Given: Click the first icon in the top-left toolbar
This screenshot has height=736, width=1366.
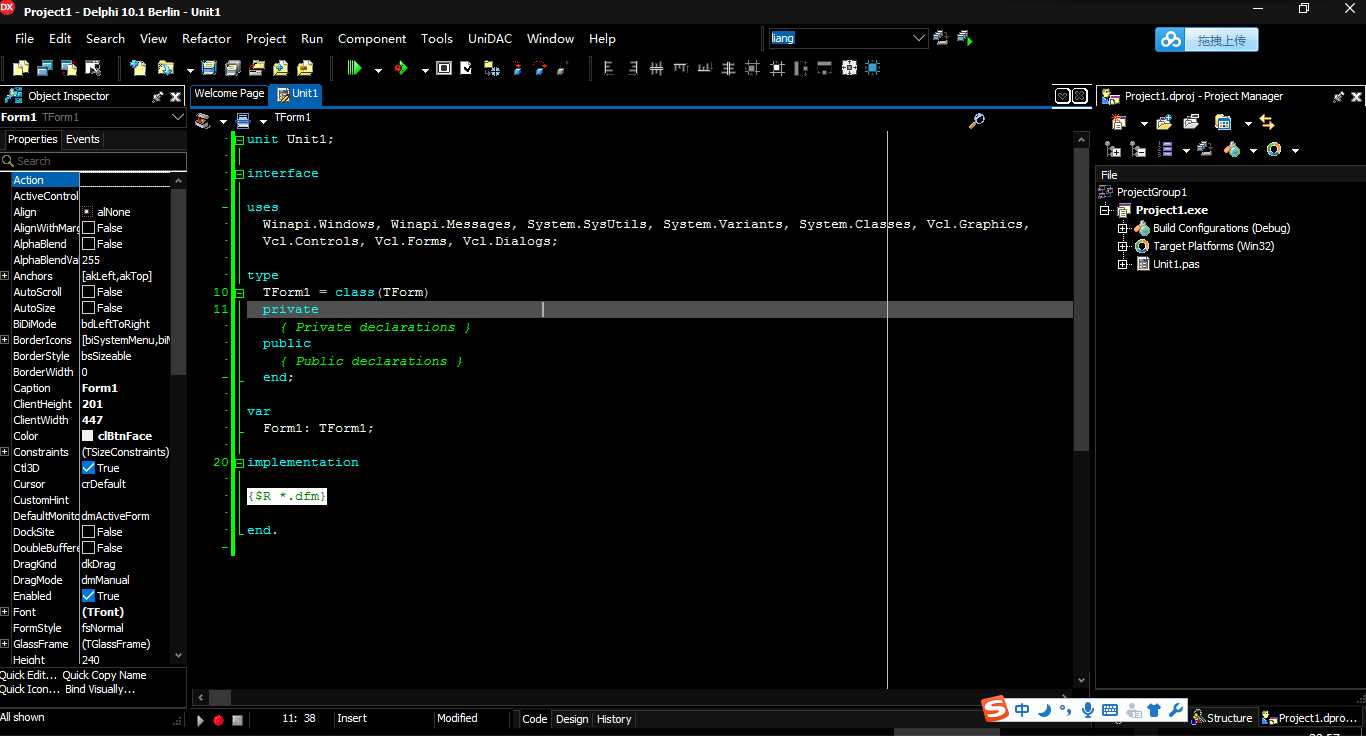Looking at the screenshot, I should [21, 68].
